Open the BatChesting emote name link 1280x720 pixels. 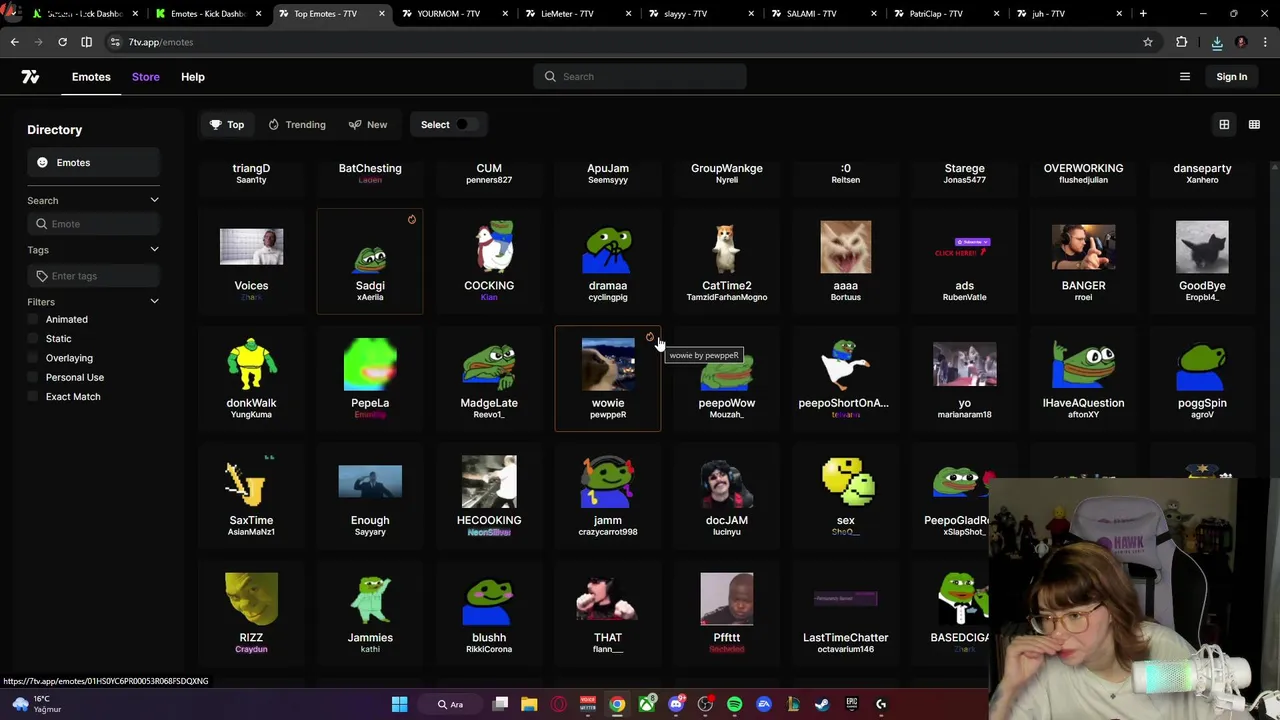[370, 168]
